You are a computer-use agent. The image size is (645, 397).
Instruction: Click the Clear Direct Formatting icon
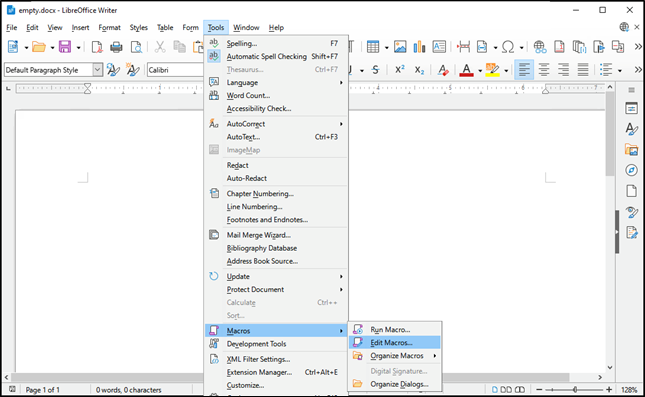pos(443,70)
